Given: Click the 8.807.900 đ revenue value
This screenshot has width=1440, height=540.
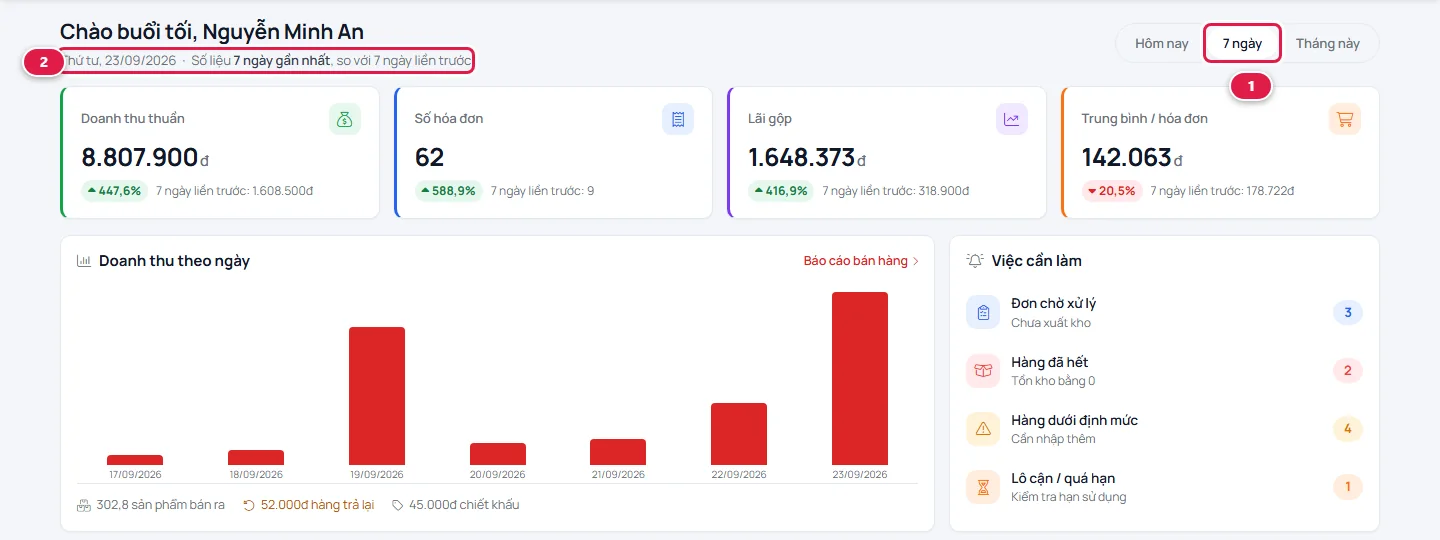Looking at the screenshot, I should coord(145,158).
